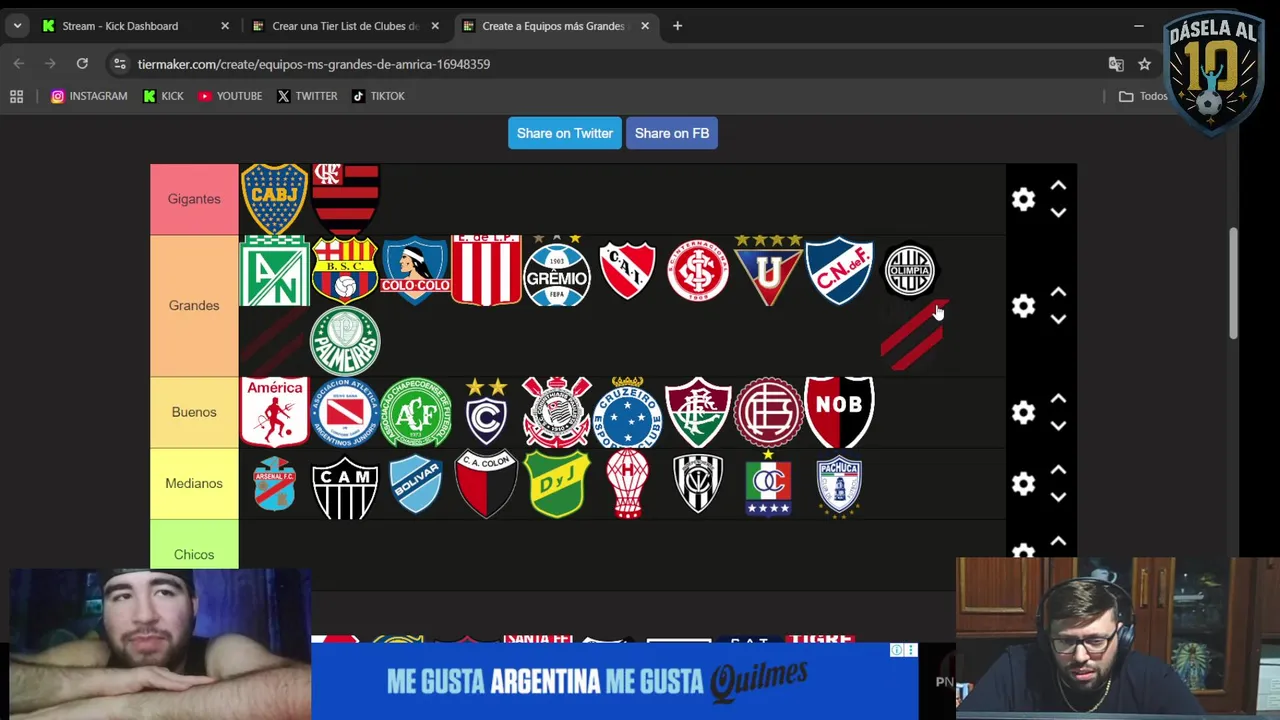The width and height of the screenshot is (1280, 720).
Task: Switch to Crear una Tier List tab
Action: point(345,26)
